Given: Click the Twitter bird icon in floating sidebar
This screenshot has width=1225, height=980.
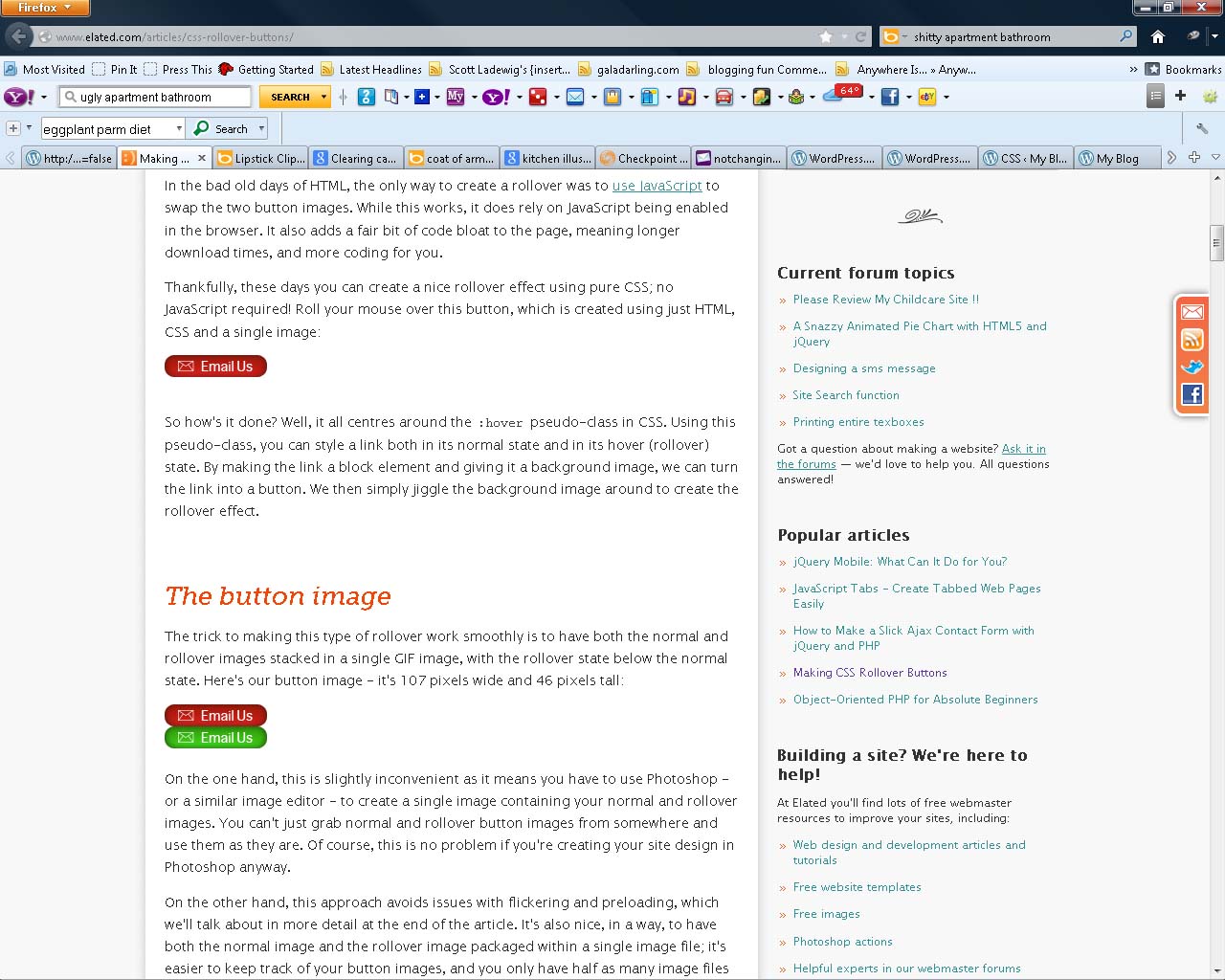Looking at the screenshot, I should coord(1192,367).
